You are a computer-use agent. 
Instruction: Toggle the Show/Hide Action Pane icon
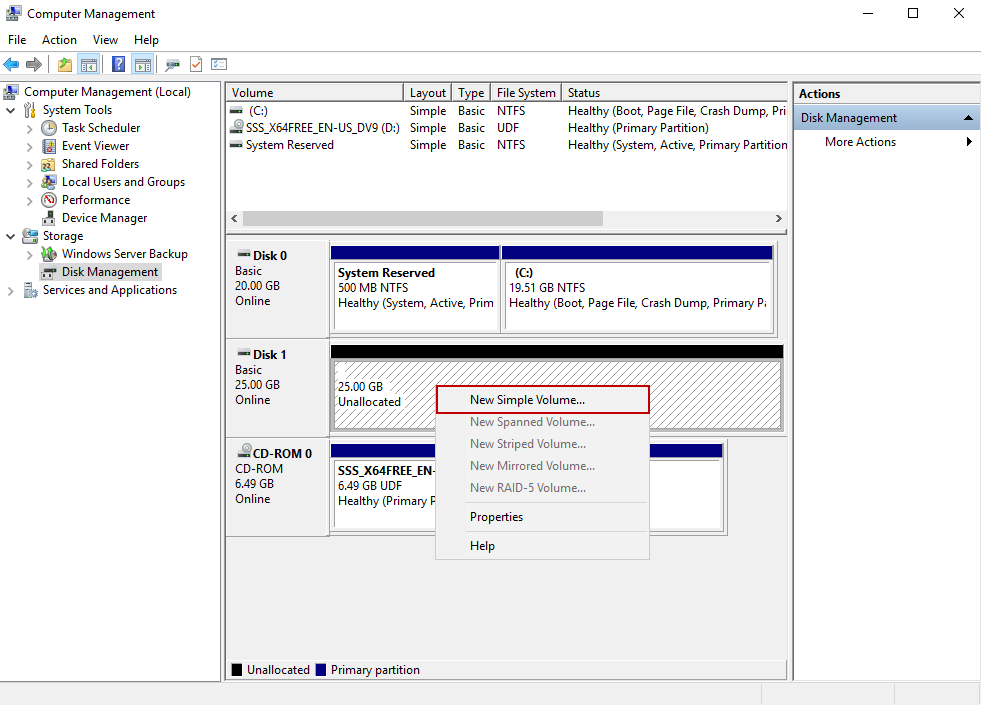[x=143, y=65]
